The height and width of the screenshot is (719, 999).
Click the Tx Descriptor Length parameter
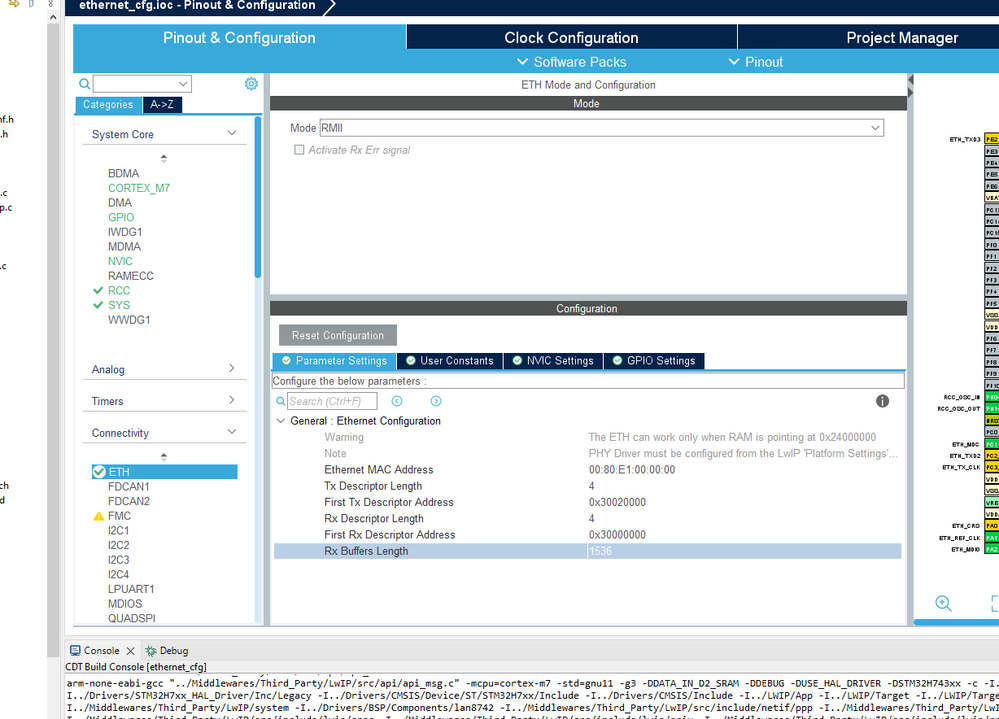tap(373, 486)
